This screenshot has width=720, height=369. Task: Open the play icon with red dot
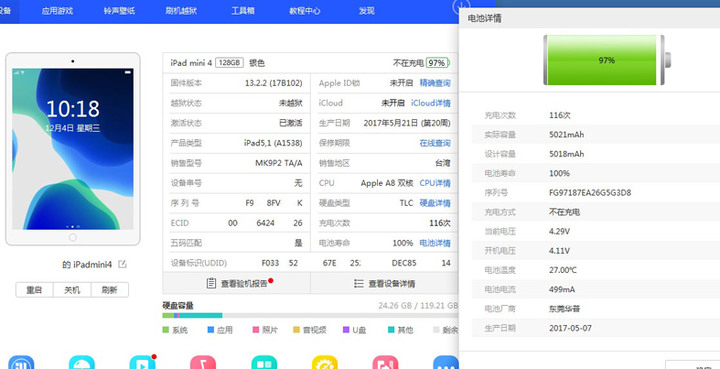(142, 363)
